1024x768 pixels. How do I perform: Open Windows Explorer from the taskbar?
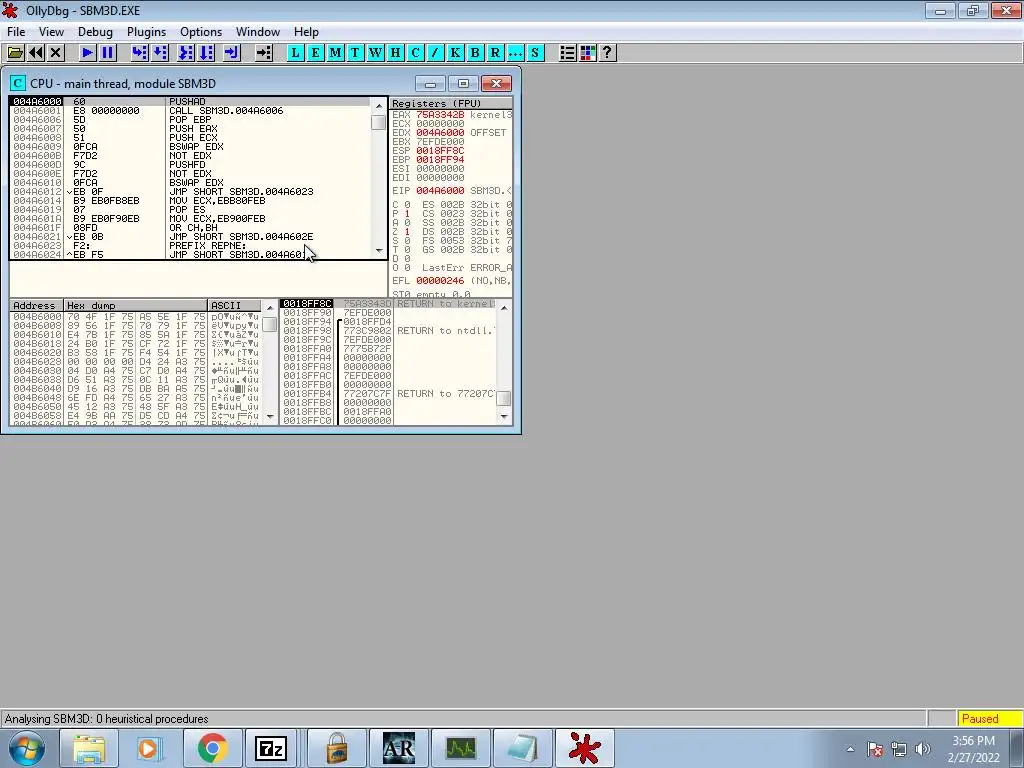pyautogui.click(x=89, y=748)
